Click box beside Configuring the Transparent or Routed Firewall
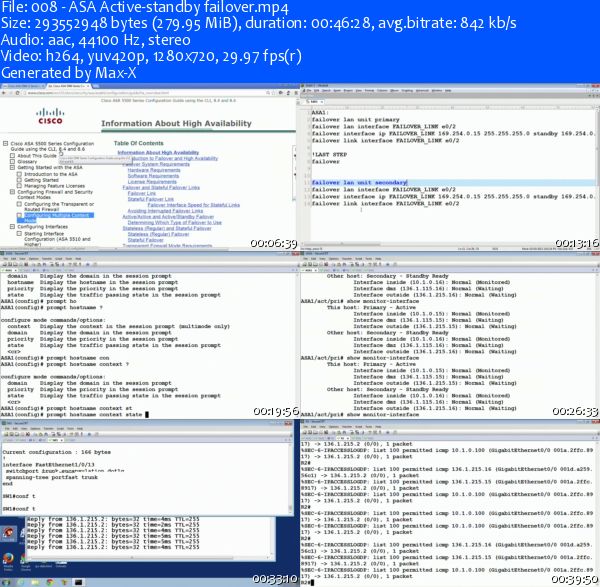Screen dimensions: 600x587 (19, 204)
